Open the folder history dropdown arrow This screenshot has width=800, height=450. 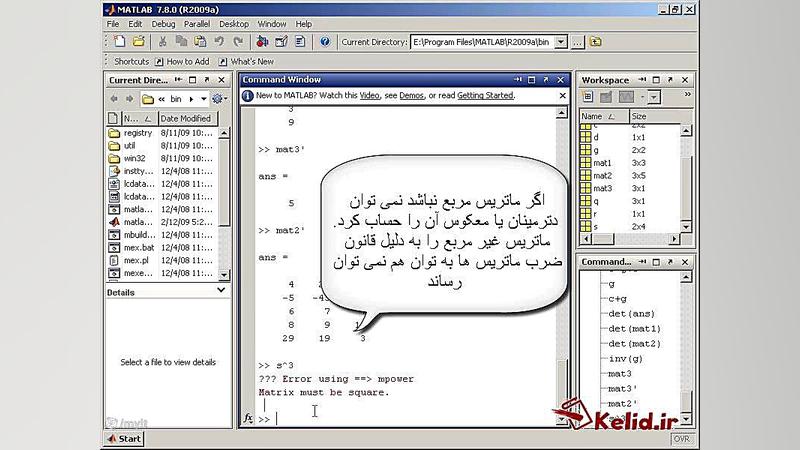click(x=204, y=99)
